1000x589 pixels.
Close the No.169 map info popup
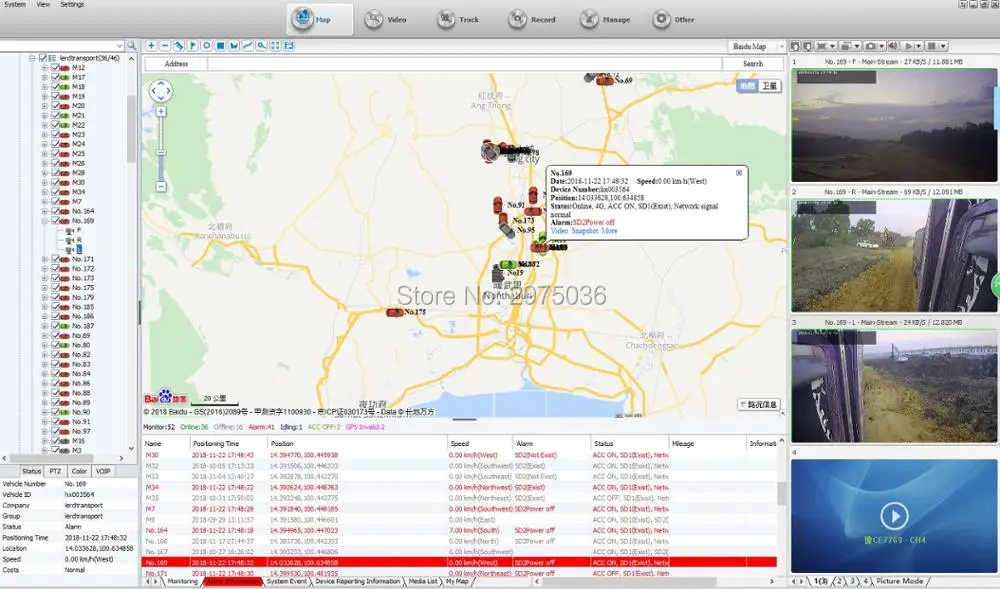tap(739, 173)
